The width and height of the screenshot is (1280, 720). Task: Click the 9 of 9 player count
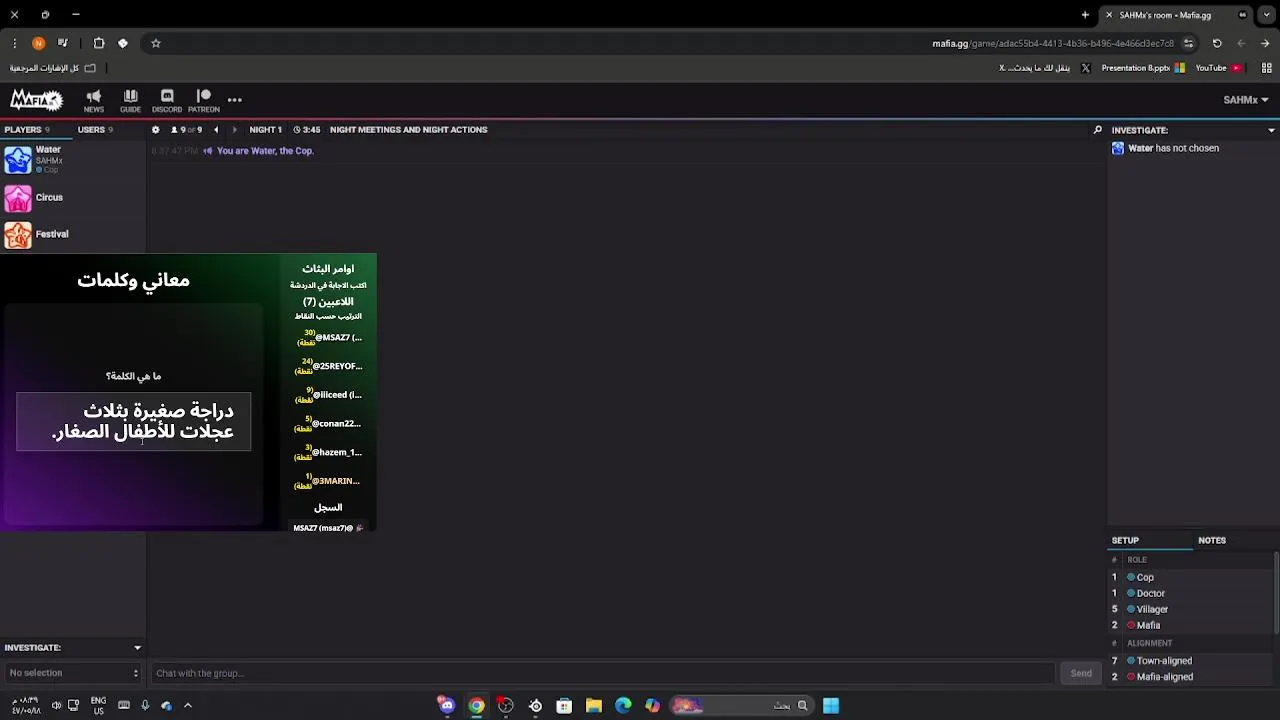tap(187, 130)
